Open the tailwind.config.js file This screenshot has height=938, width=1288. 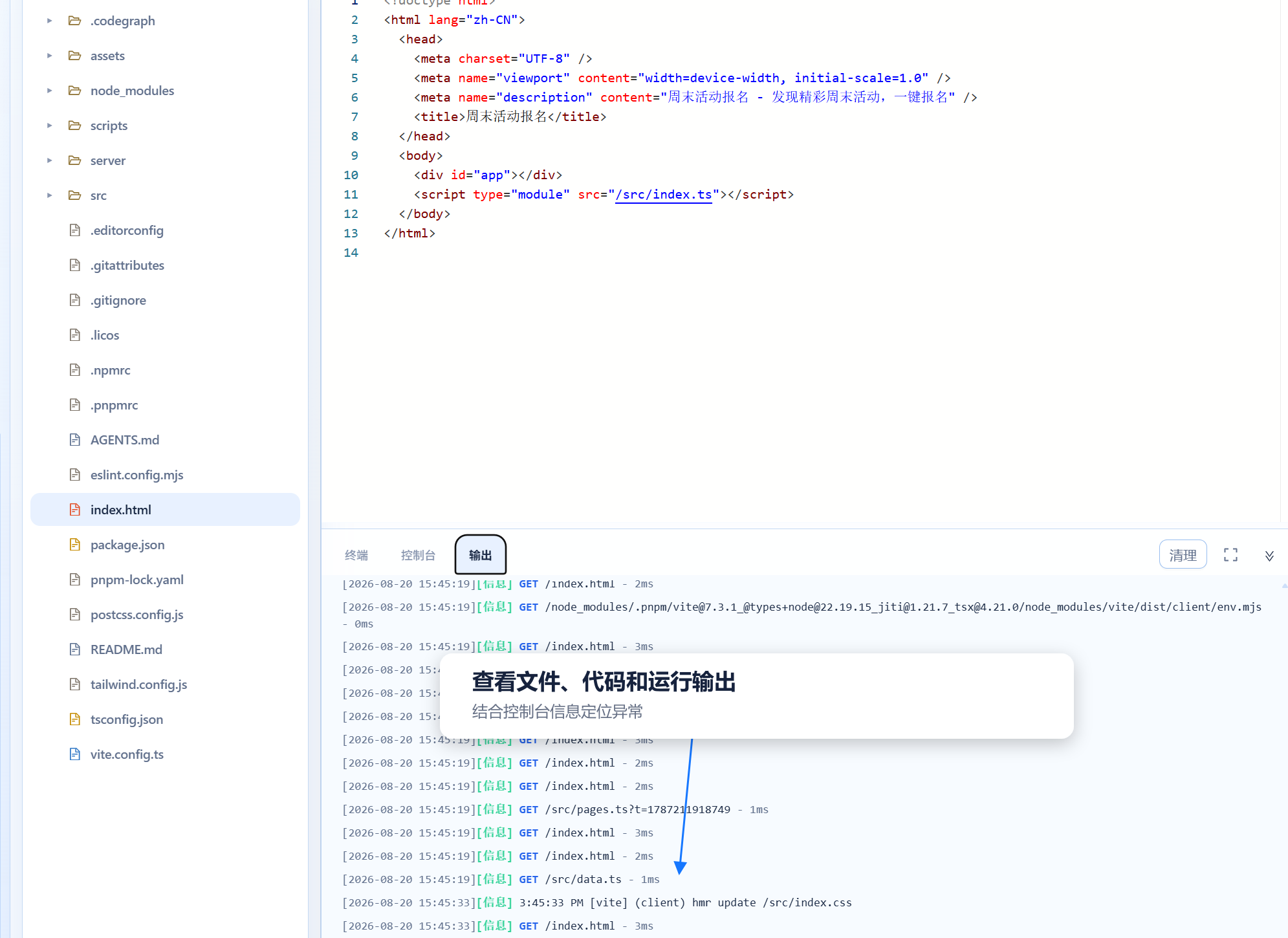pos(138,684)
